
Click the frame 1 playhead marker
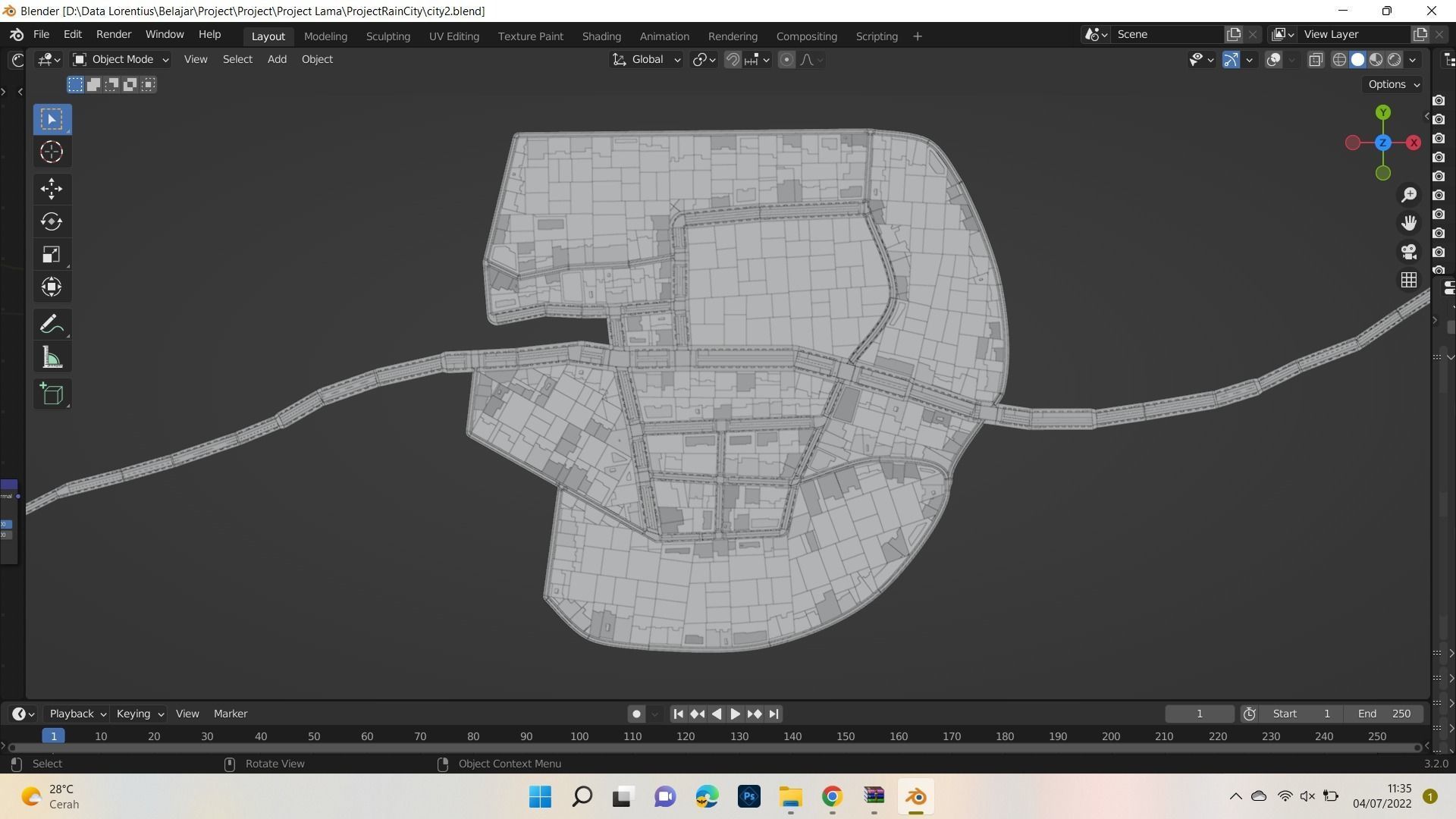53,736
